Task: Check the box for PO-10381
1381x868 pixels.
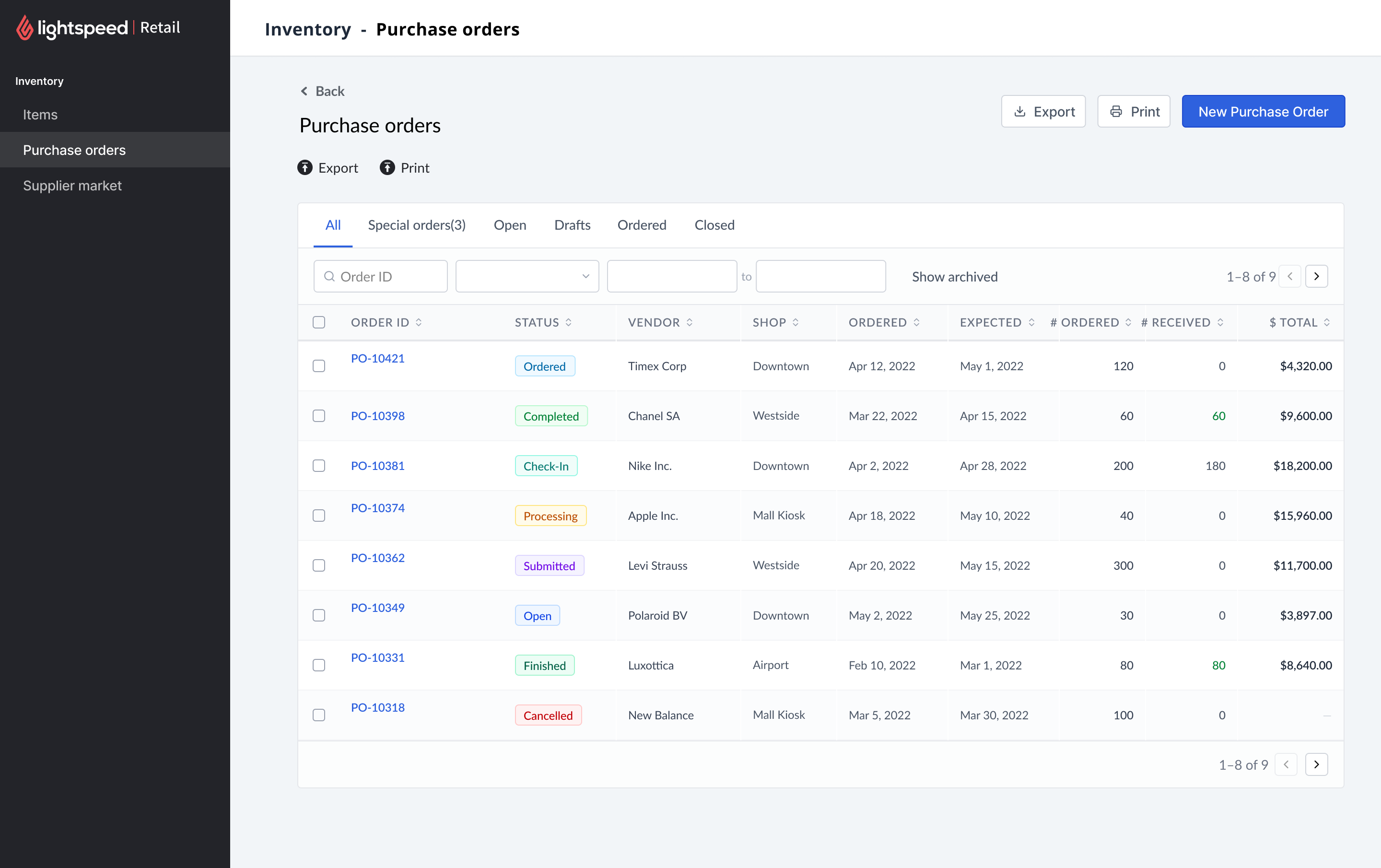Action: [x=319, y=466]
